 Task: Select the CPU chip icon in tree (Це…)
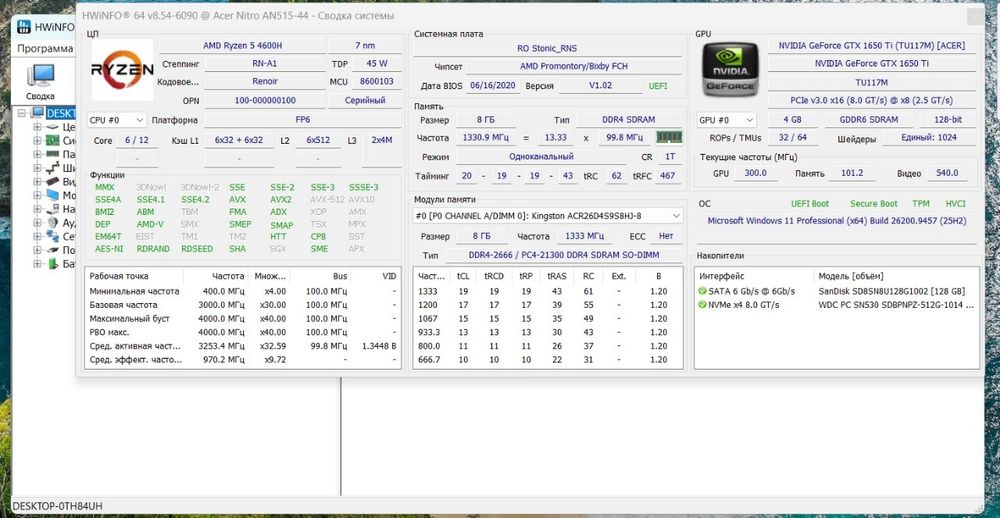53,126
